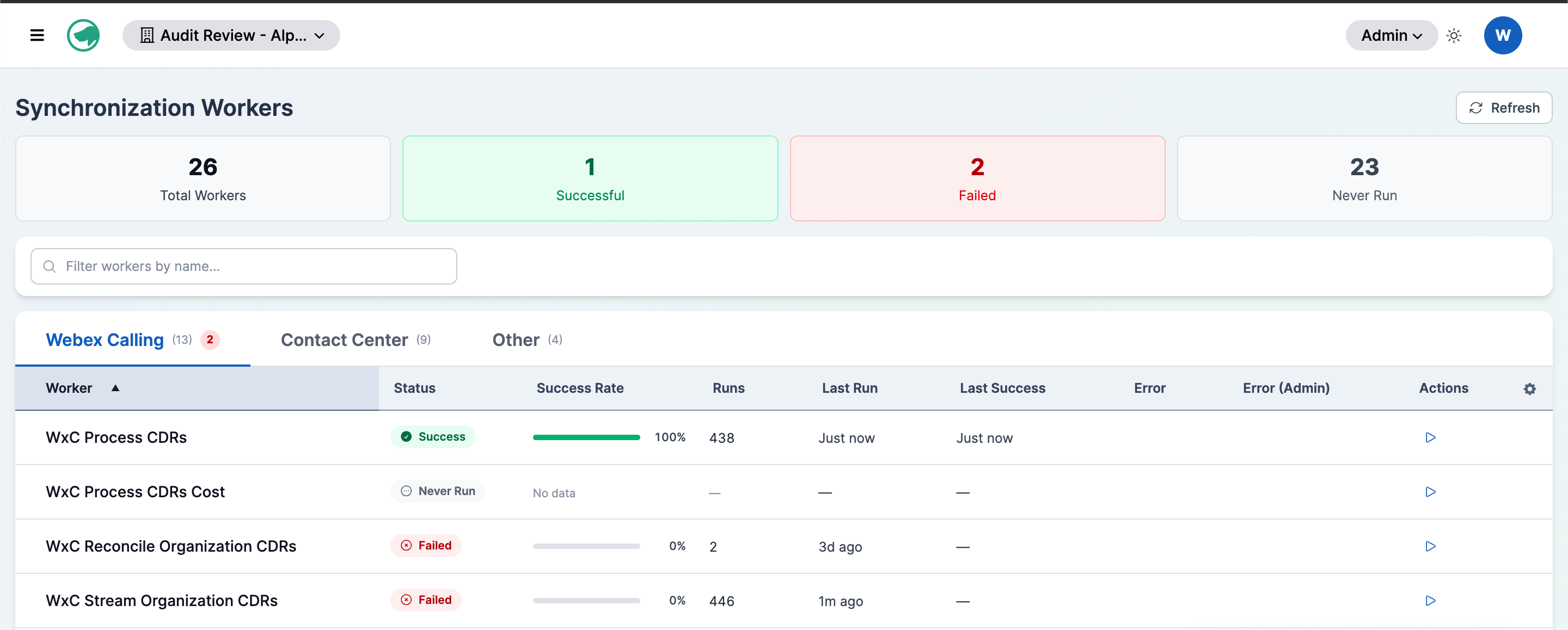Click the Failed badge for Stream Organization CDRs
Image resolution: width=1568 pixels, height=630 pixels.
pyautogui.click(x=426, y=600)
